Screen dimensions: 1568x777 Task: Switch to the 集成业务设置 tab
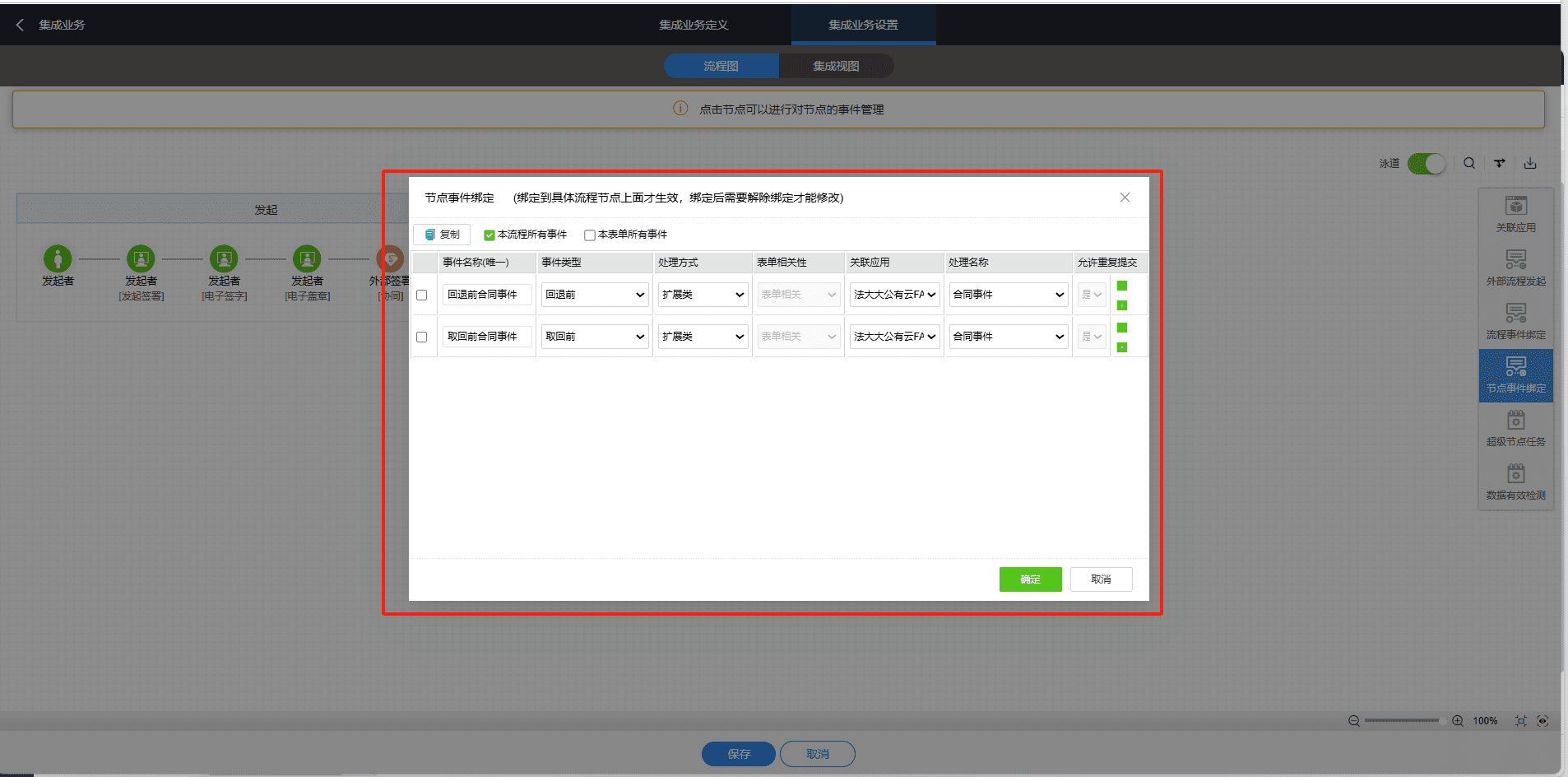click(863, 25)
